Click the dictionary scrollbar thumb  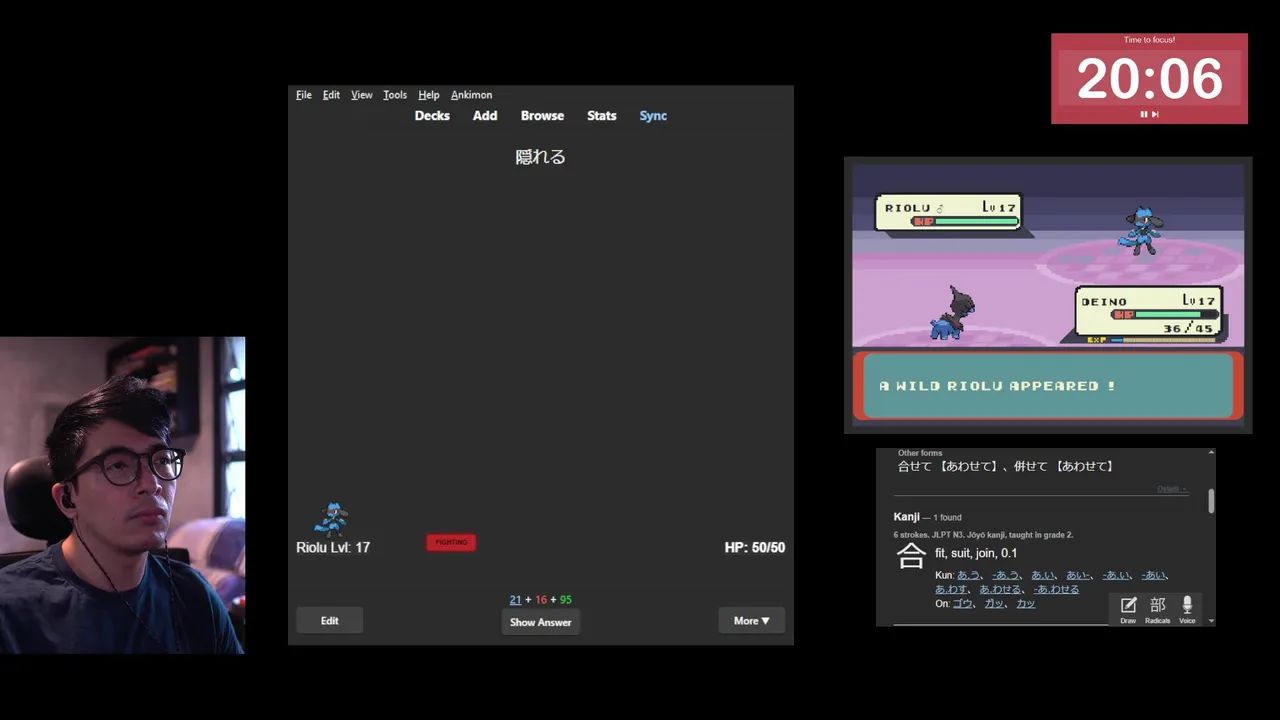1211,501
